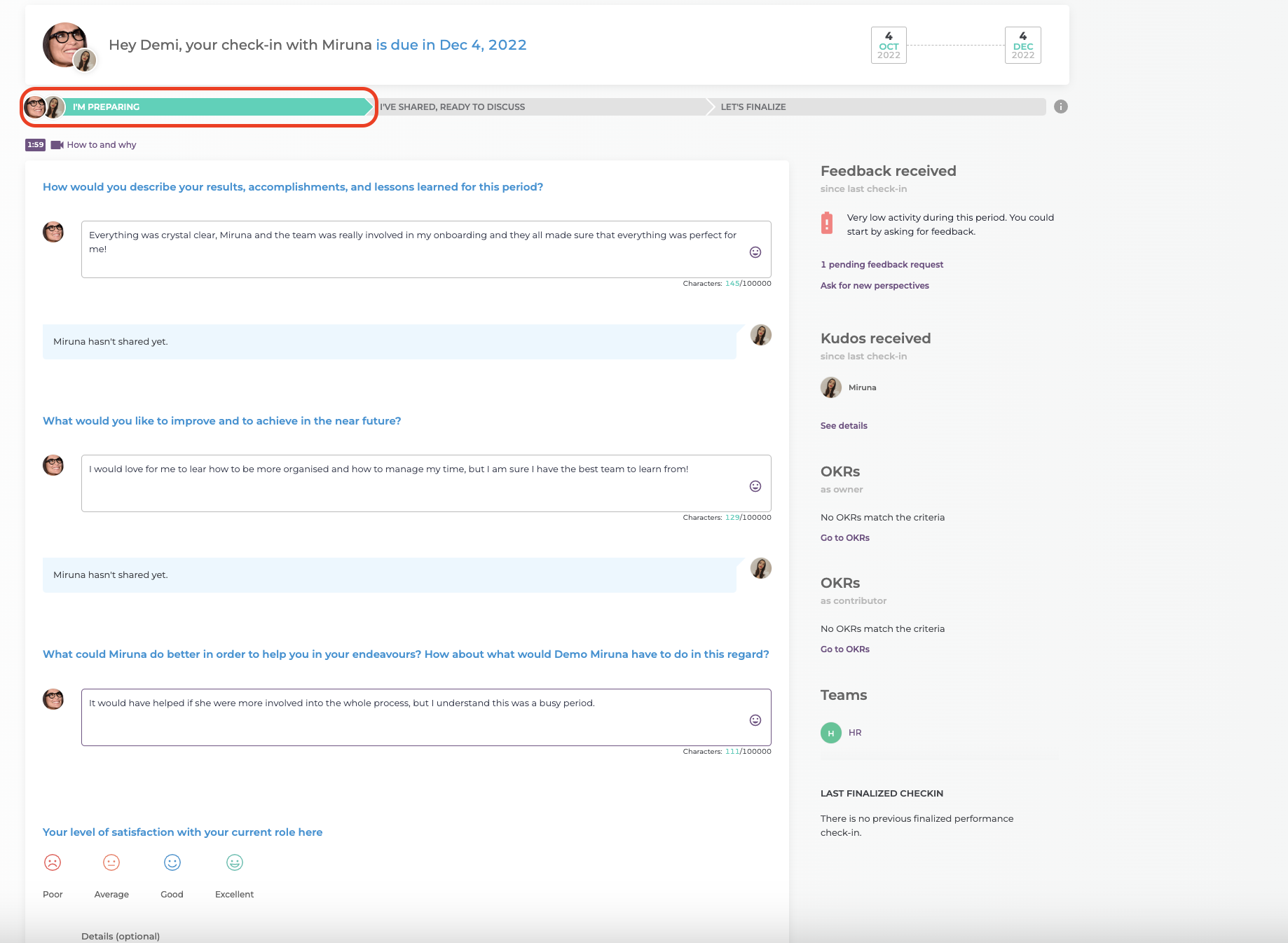Click the Miruna name under Kudos received

coord(862,387)
